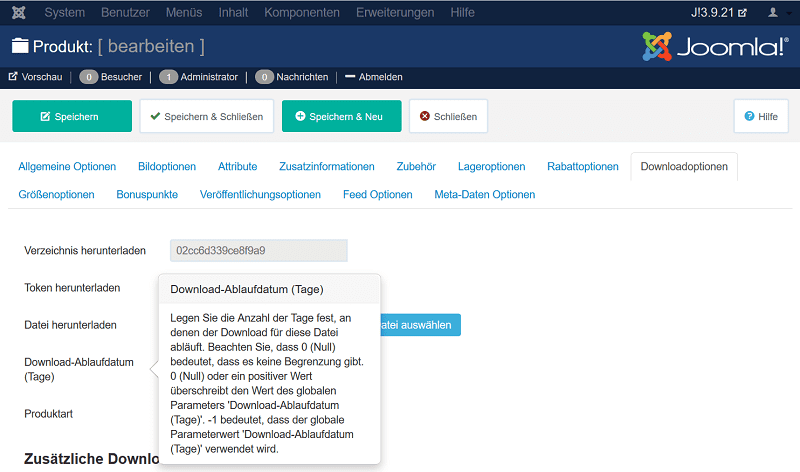Expand the Benutzer dropdown menu

[124, 13]
